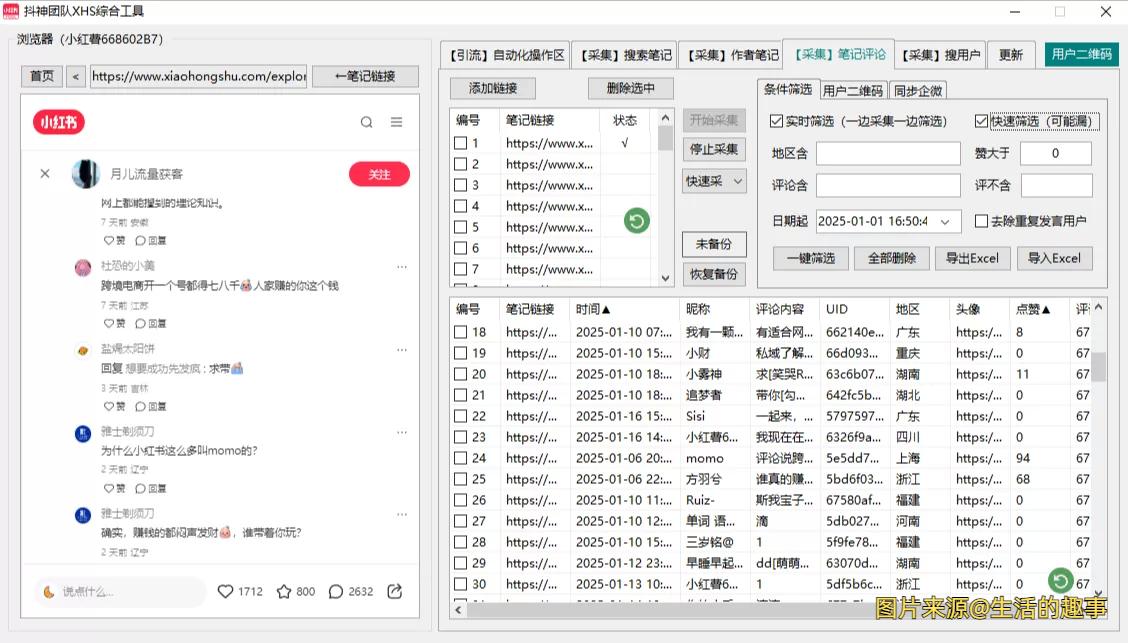The image size is (1128, 643).
Task: Open the hamburger menu beside the magnifier
Action: pyautogui.click(x=396, y=120)
